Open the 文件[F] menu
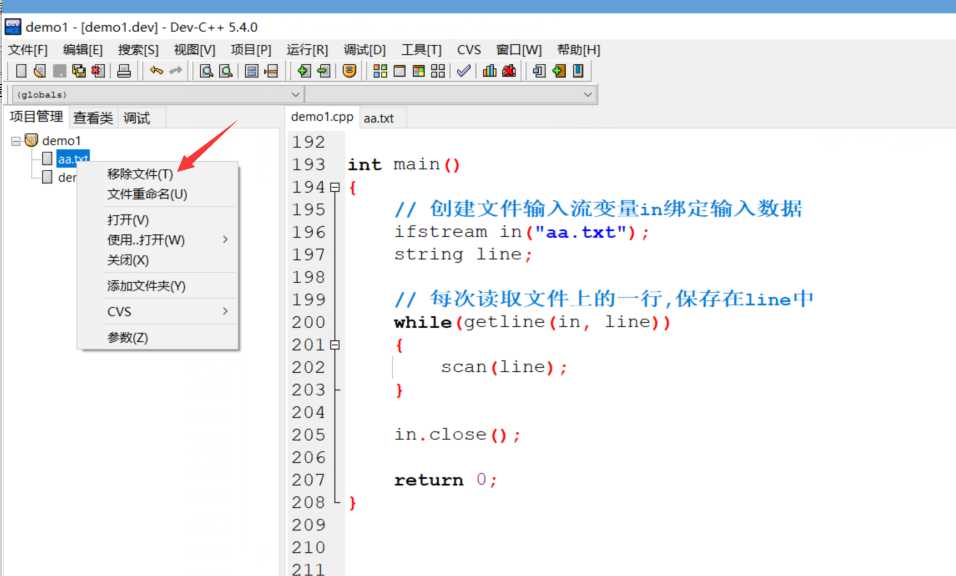 [27, 49]
